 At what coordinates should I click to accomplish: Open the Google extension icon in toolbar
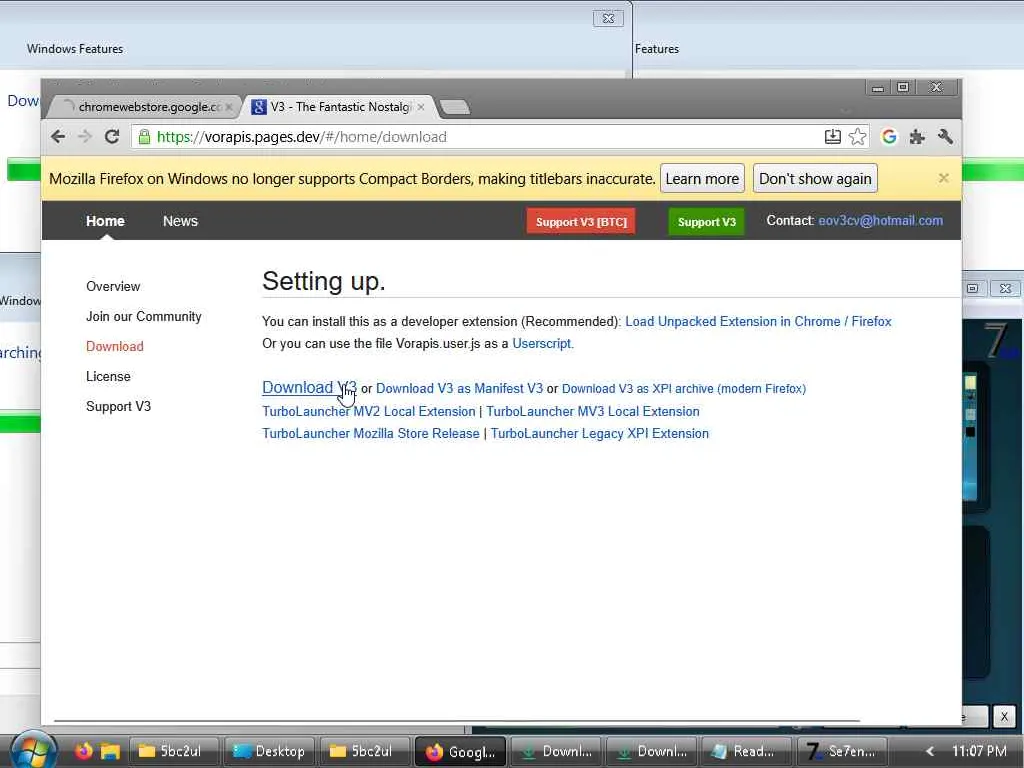coord(889,136)
